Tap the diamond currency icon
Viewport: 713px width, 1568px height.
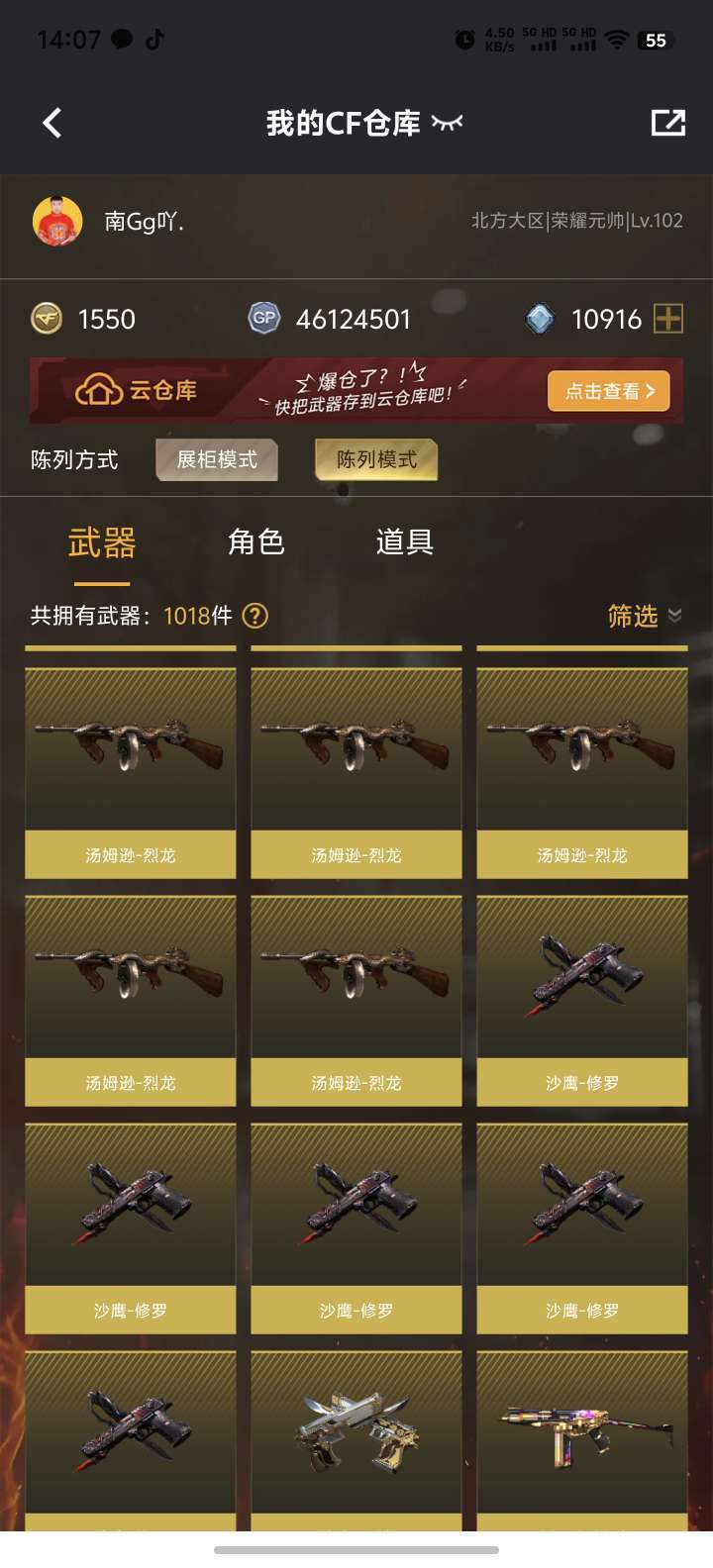point(540,319)
